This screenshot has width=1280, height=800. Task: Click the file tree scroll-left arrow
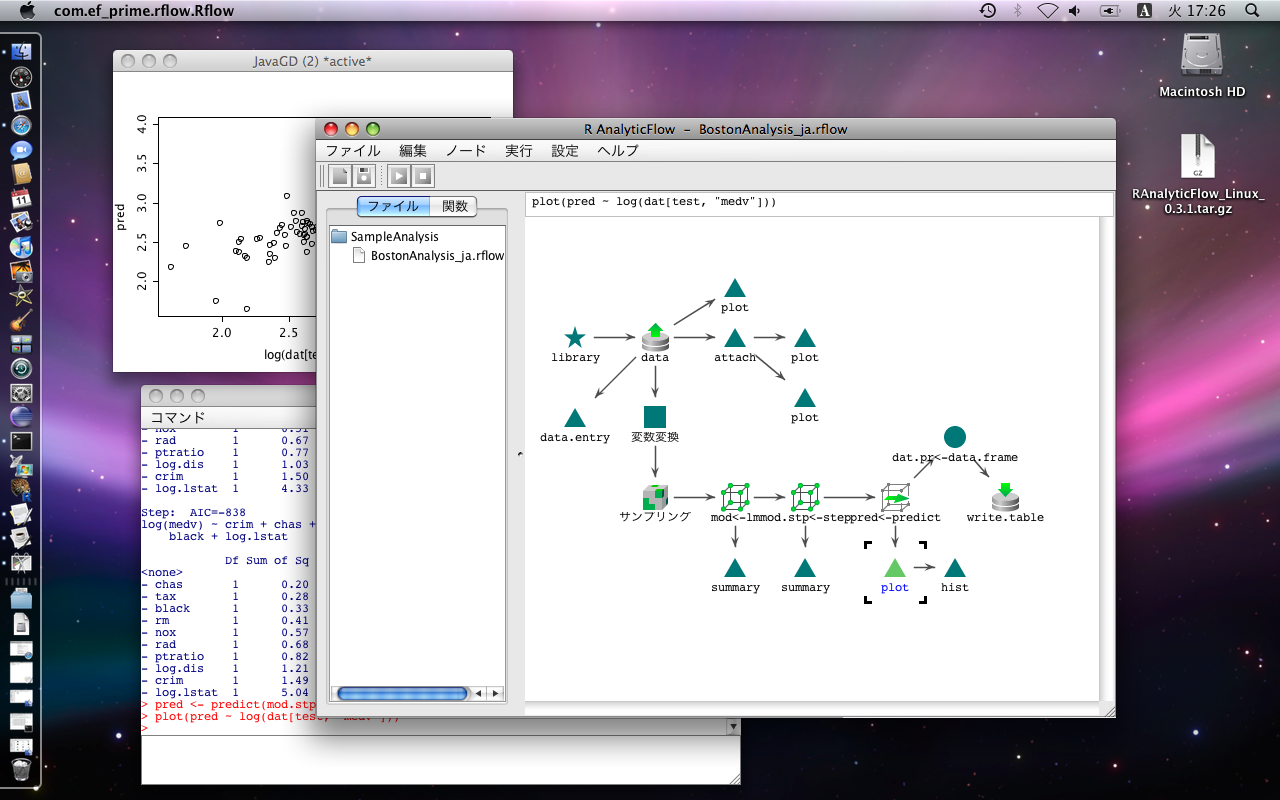[x=478, y=693]
